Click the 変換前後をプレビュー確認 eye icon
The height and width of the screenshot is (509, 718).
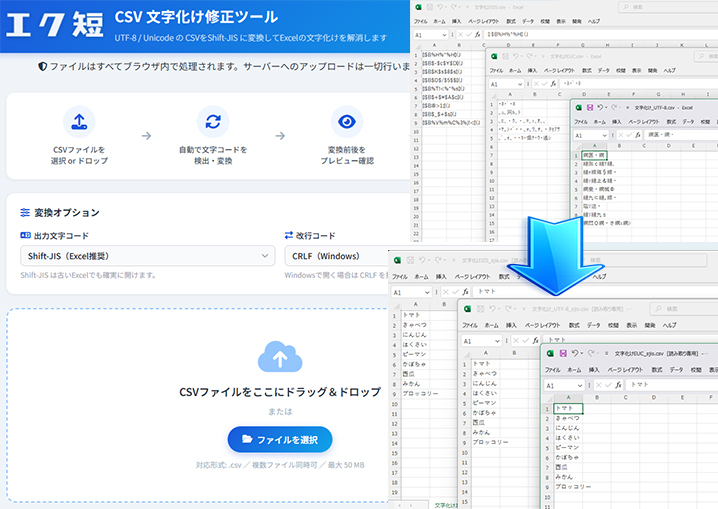click(347, 122)
